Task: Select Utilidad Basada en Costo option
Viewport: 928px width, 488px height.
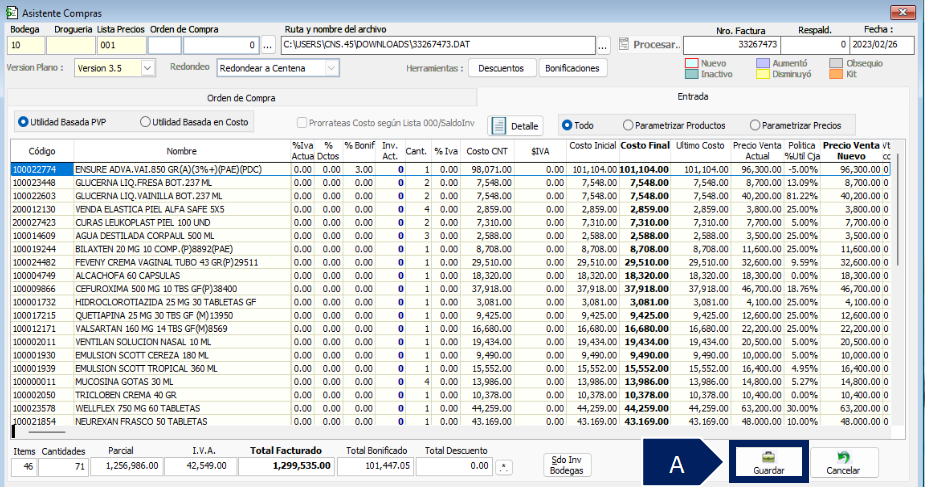Action: [145, 122]
